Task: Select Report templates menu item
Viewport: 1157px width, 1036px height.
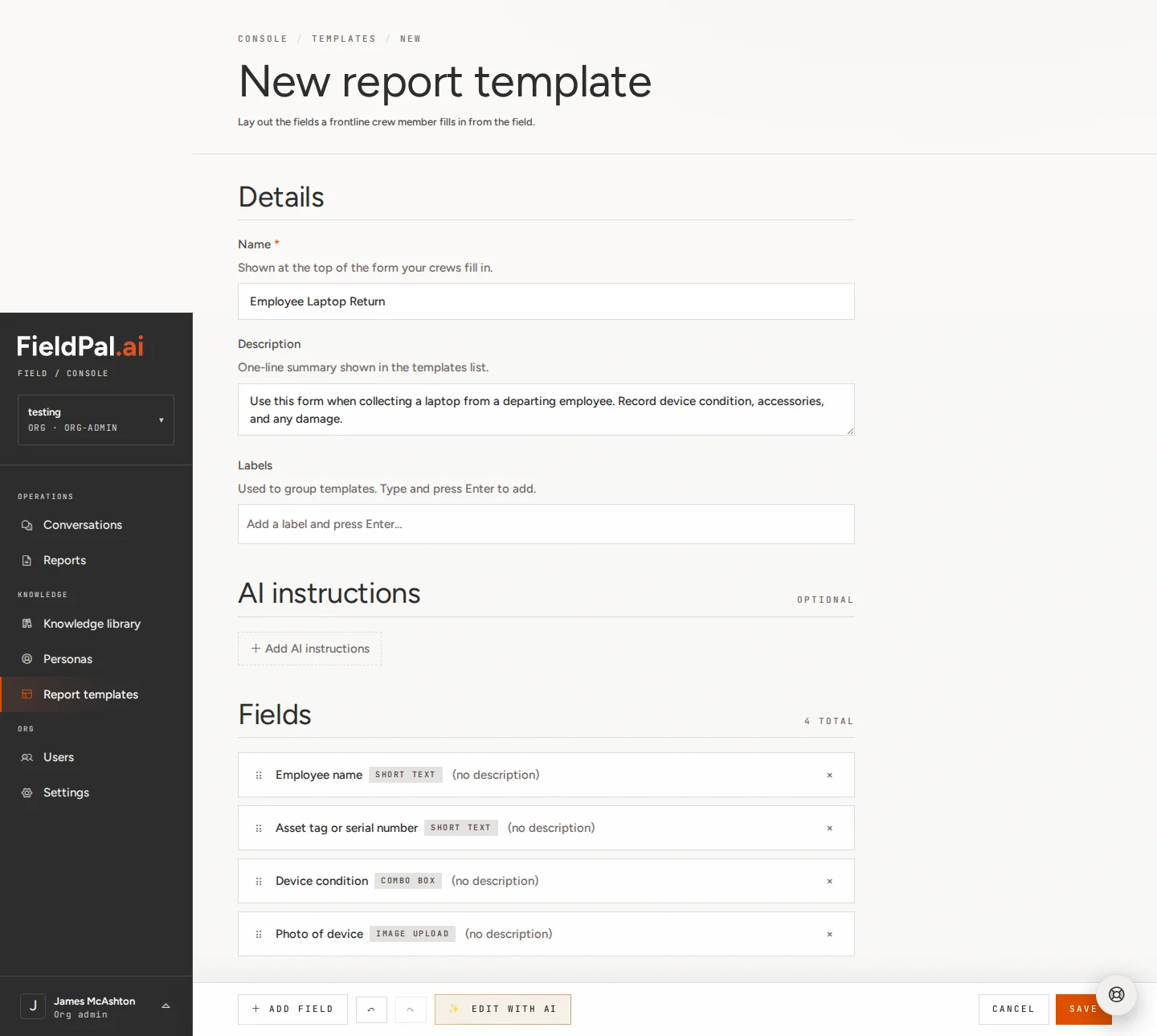Action: pyautogui.click(x=96, y=694)
